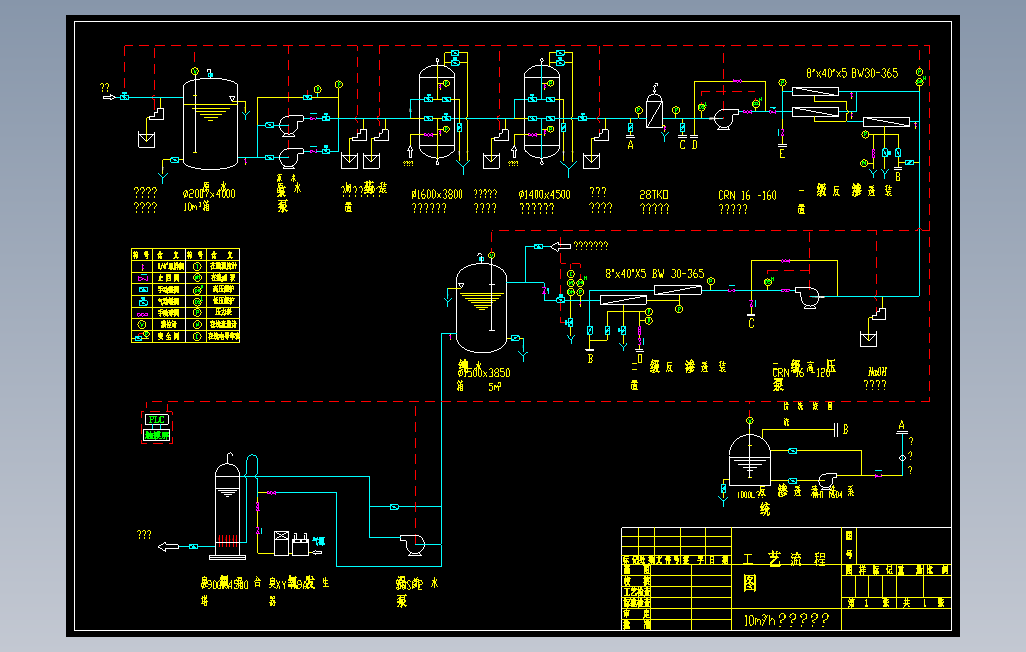
Task: Select the '8"x40"X5 BW 30-365' second-stage label
Action: tap(654, 274)
